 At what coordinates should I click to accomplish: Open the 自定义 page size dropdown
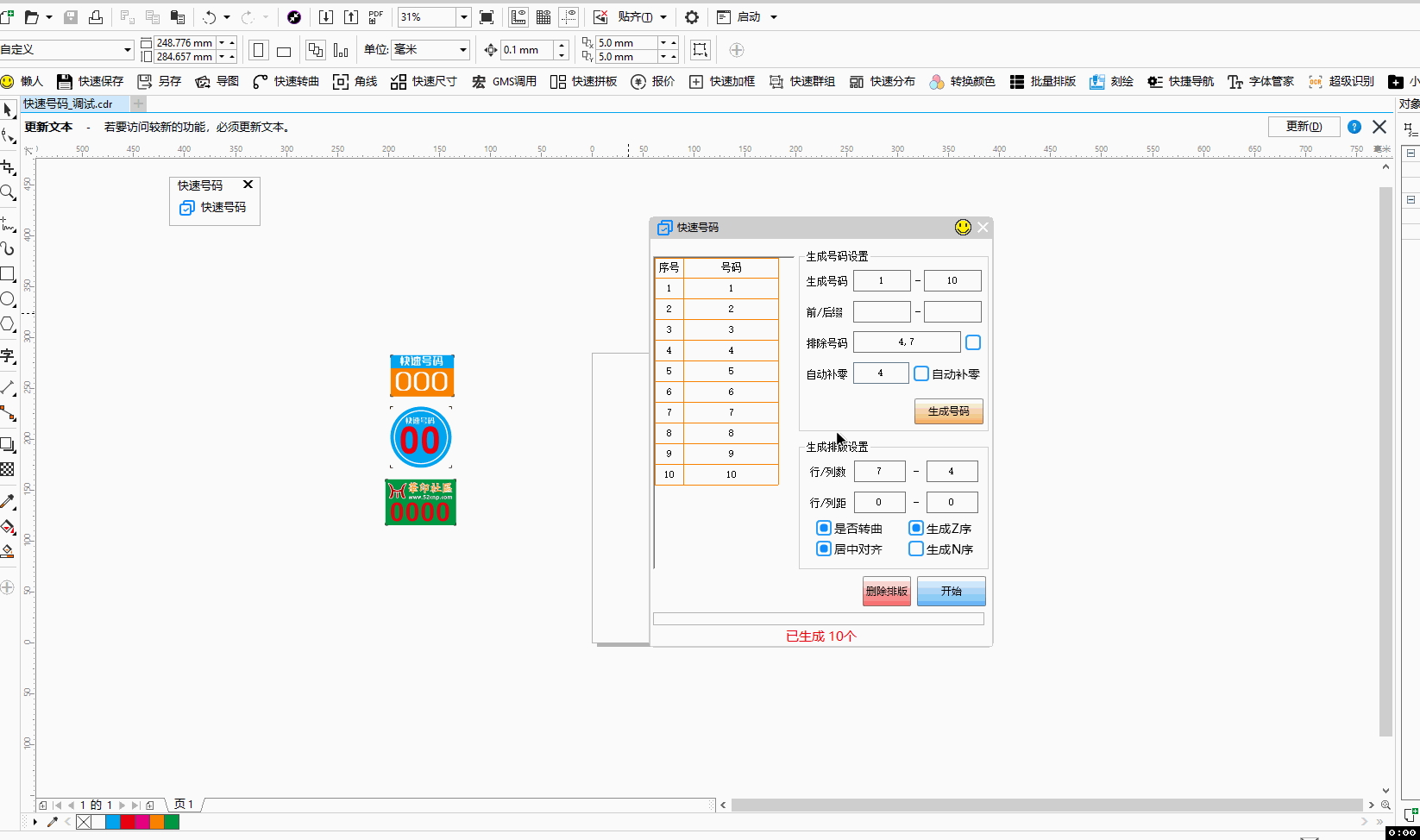[128, 50]
